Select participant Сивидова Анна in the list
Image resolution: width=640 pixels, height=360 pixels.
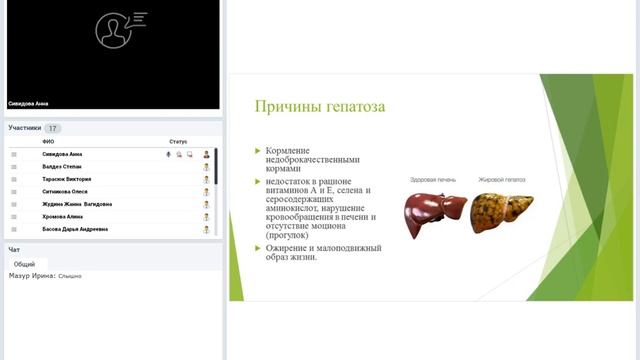click(x=62, y=154)
